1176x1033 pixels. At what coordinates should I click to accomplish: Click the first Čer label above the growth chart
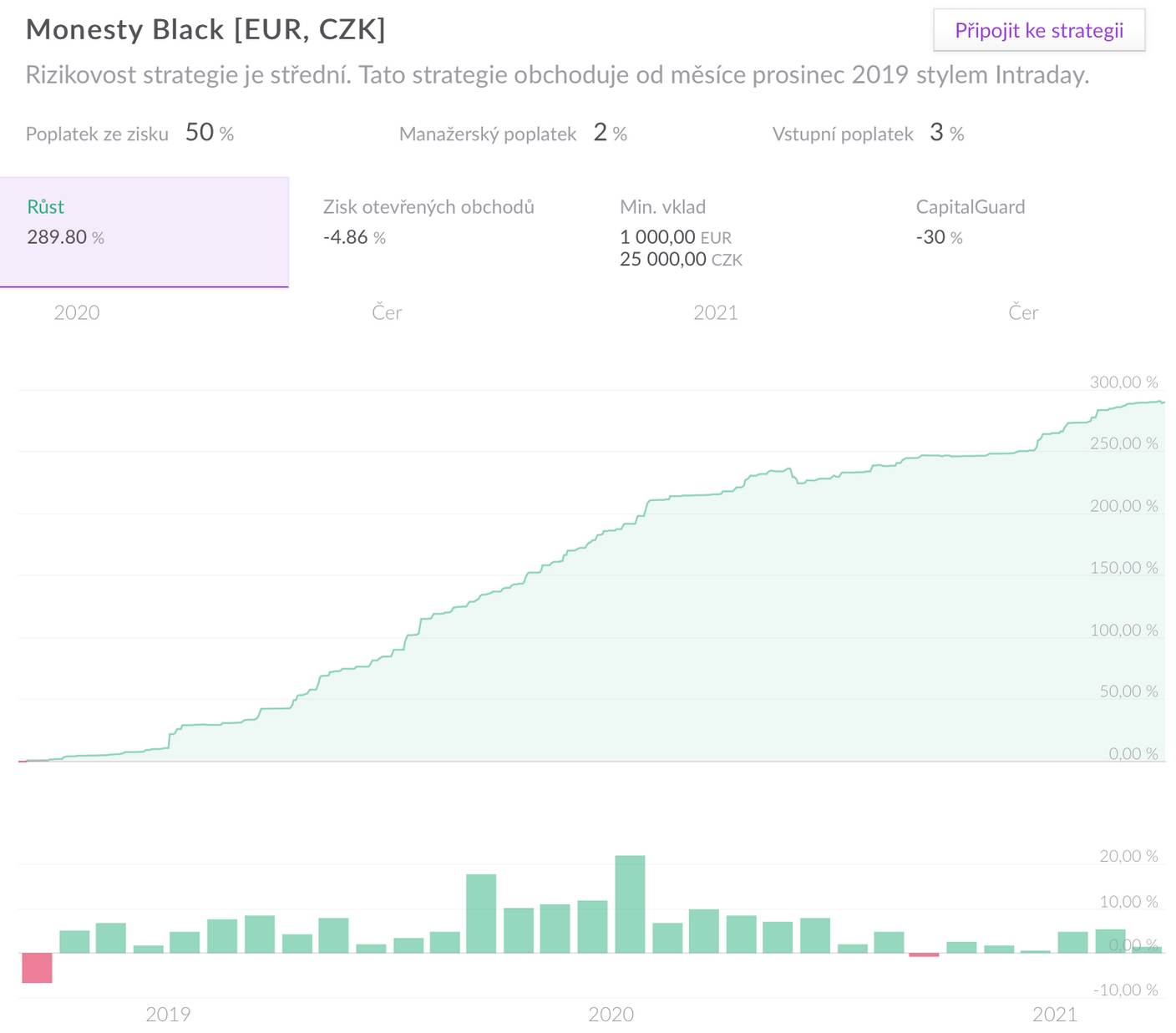[x=387, y=312]
